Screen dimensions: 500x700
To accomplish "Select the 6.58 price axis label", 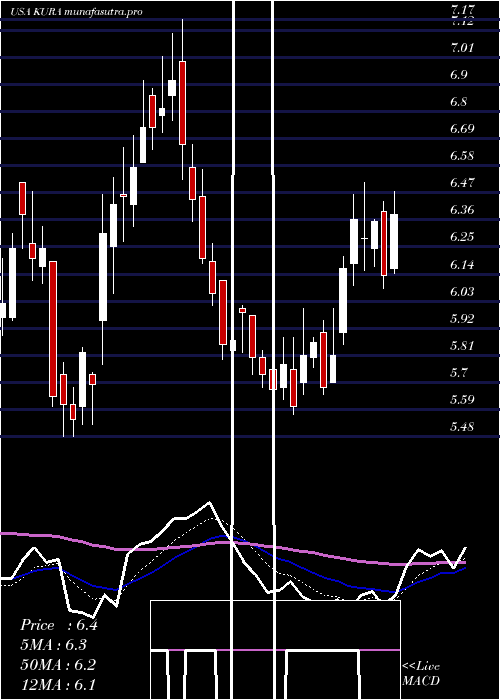I will [462, 156].
